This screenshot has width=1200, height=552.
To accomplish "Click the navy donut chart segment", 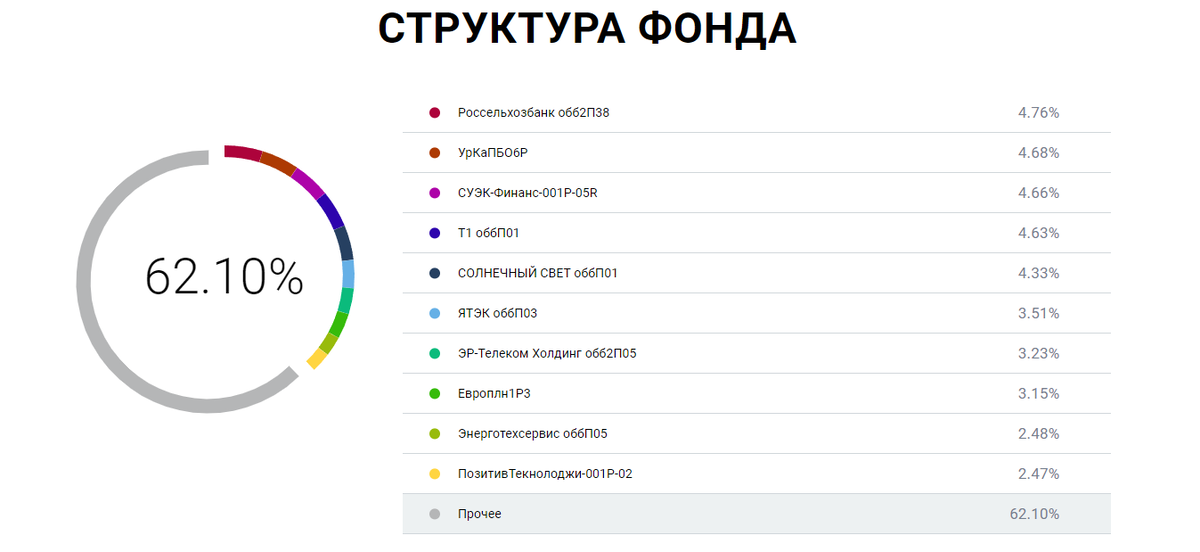I will click(x=343, y=243).
